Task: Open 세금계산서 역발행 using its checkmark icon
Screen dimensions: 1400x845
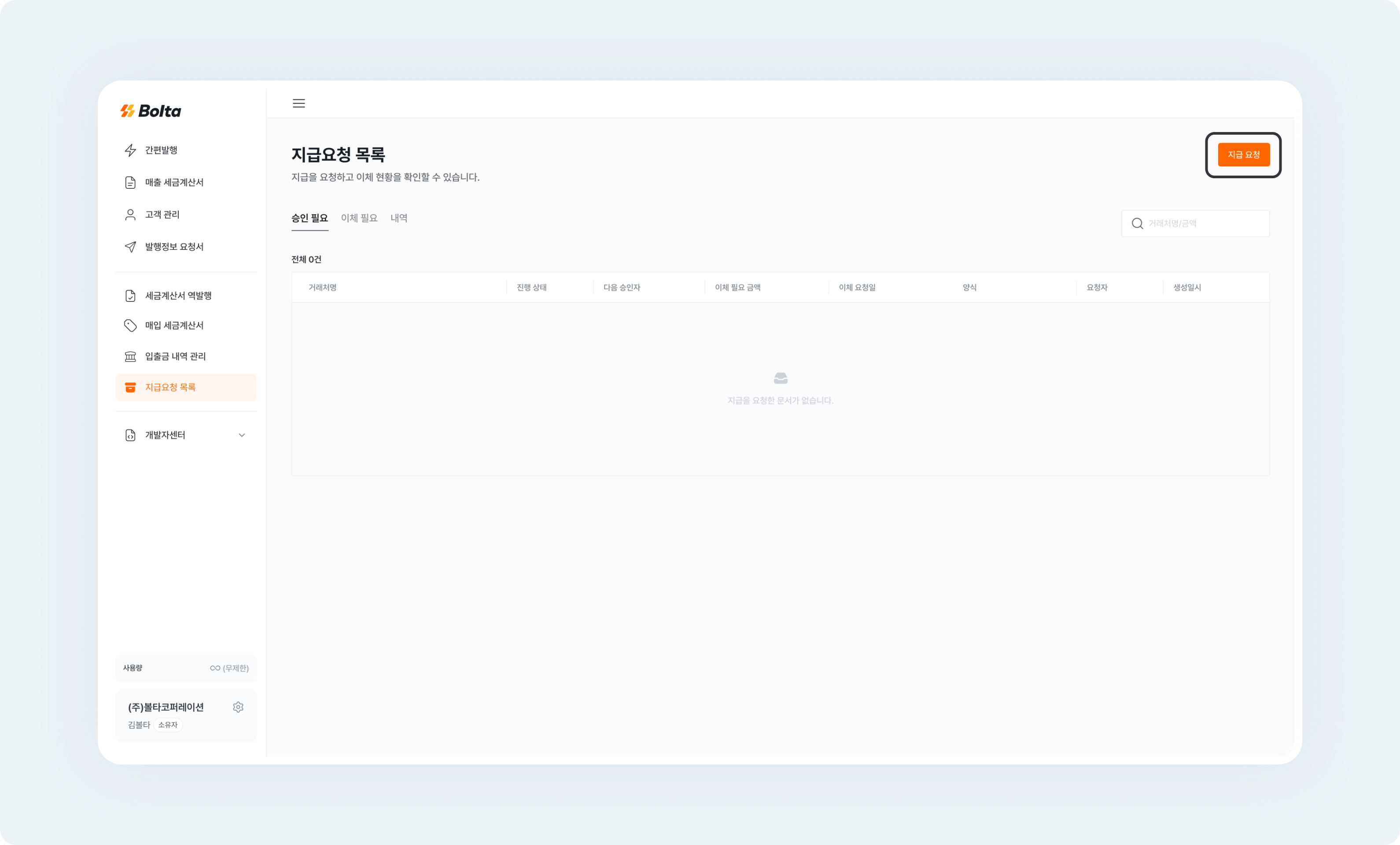Action: tap(130, 295)
